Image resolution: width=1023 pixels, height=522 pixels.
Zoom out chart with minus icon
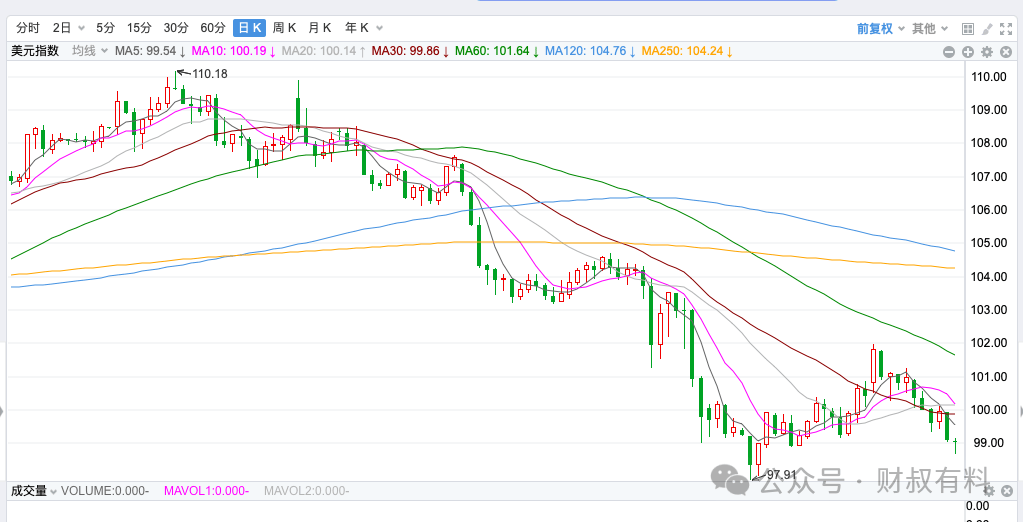pyautogui.click(x=949, y=51)
